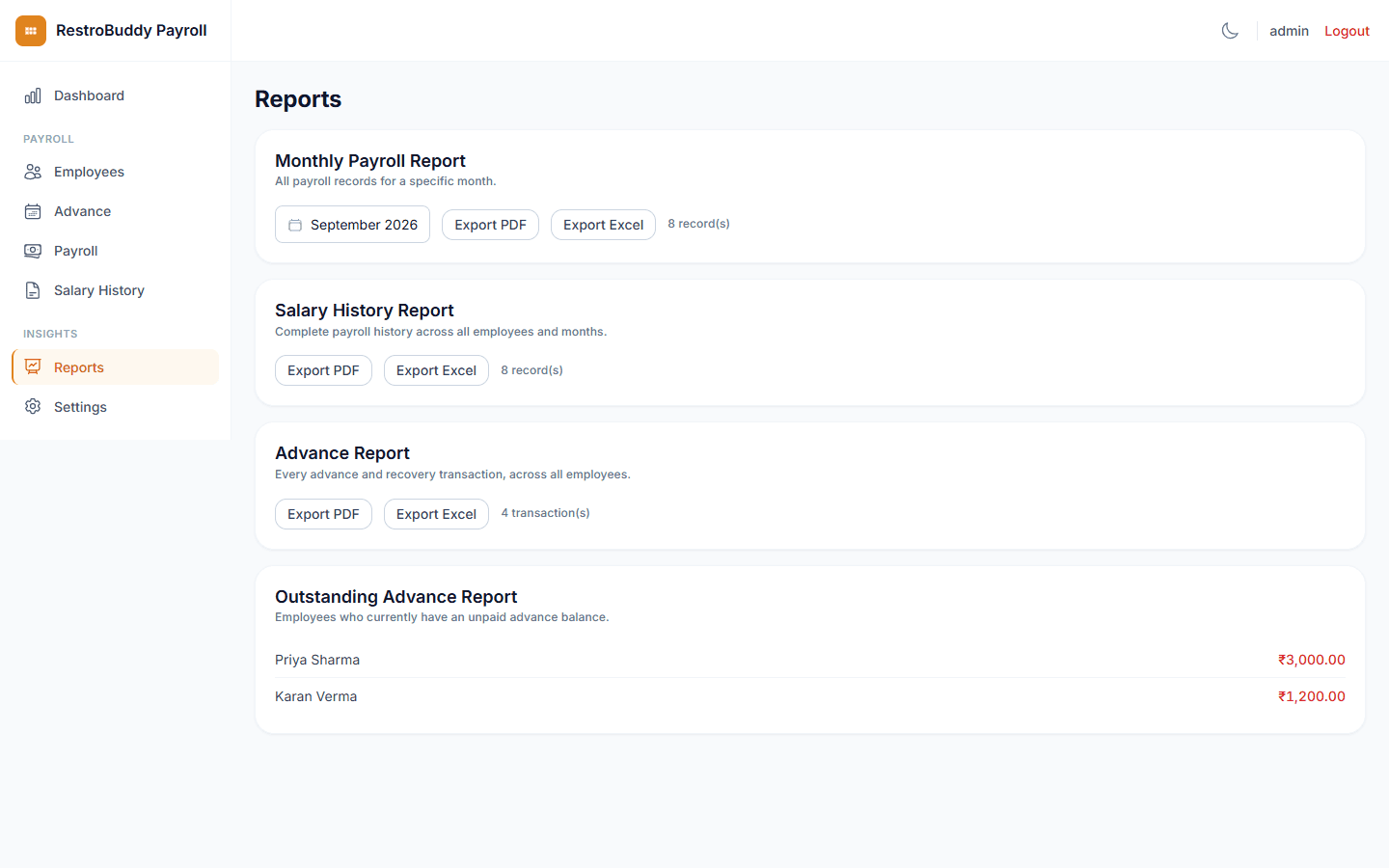Export Salary History Report as PDF
The width and height of the screenshot is (1389, 868).
(323, 370)
